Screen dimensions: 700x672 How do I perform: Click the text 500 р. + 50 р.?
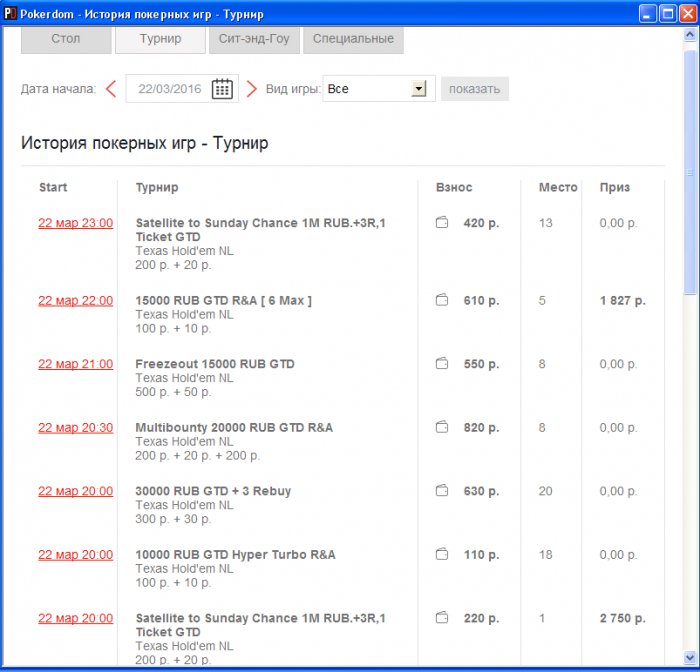tap(173, 392)
